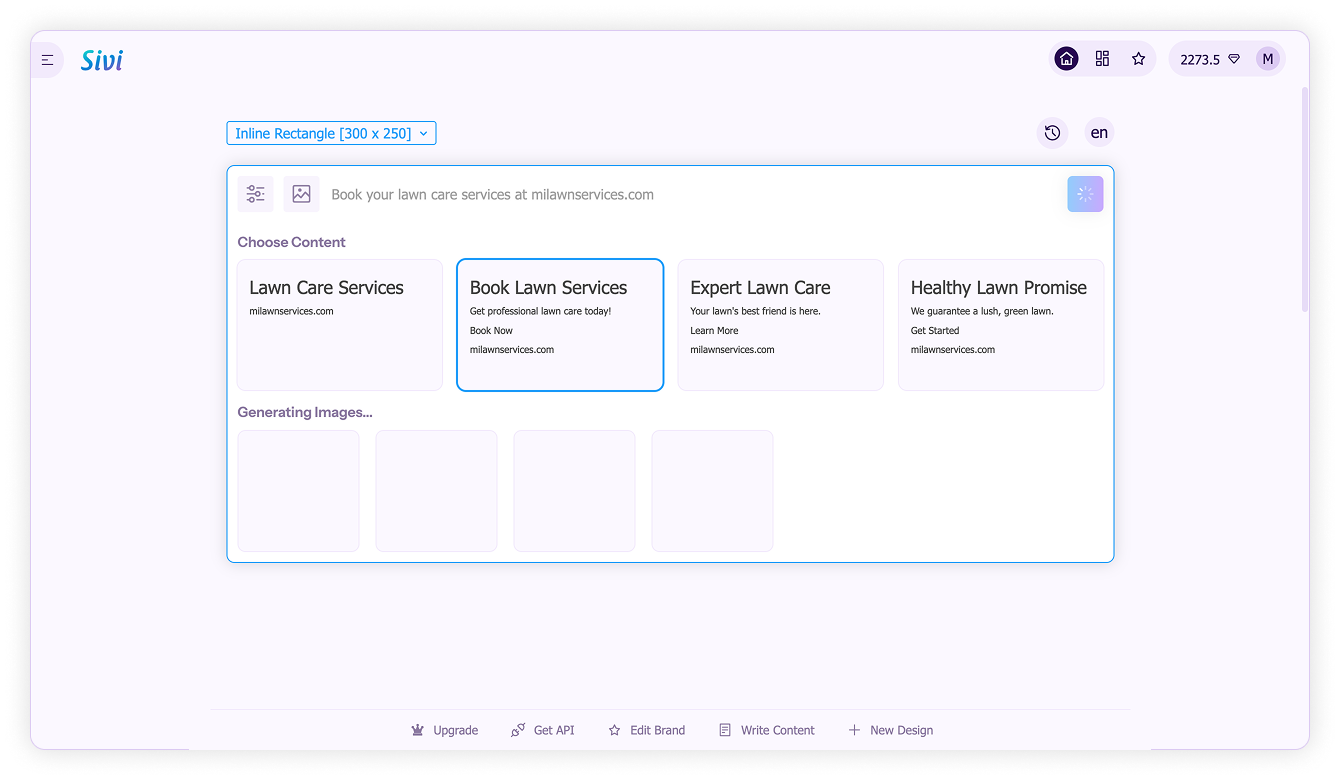Screen dimensions: 1340x780
Task: Click the diamond icon beside credits
Action: (x=1234, y=59)
